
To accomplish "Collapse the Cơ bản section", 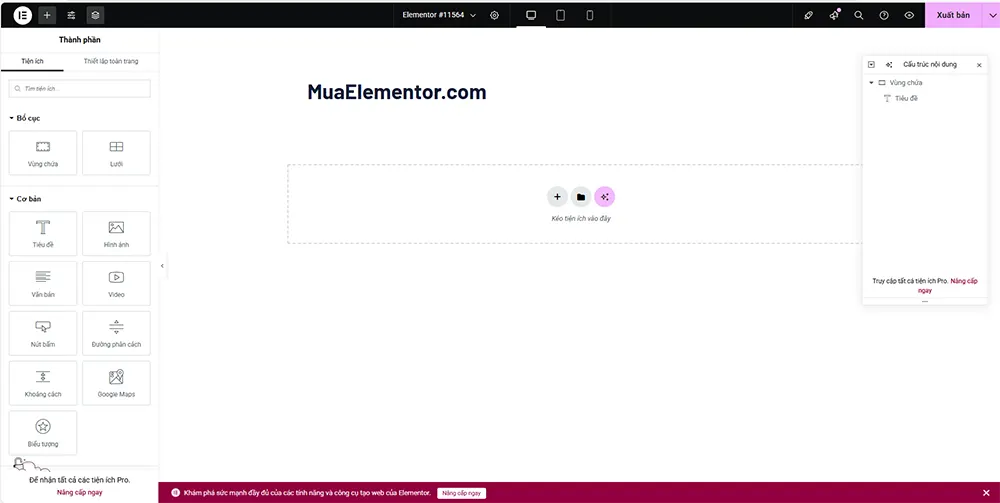I will click(26, 199).
